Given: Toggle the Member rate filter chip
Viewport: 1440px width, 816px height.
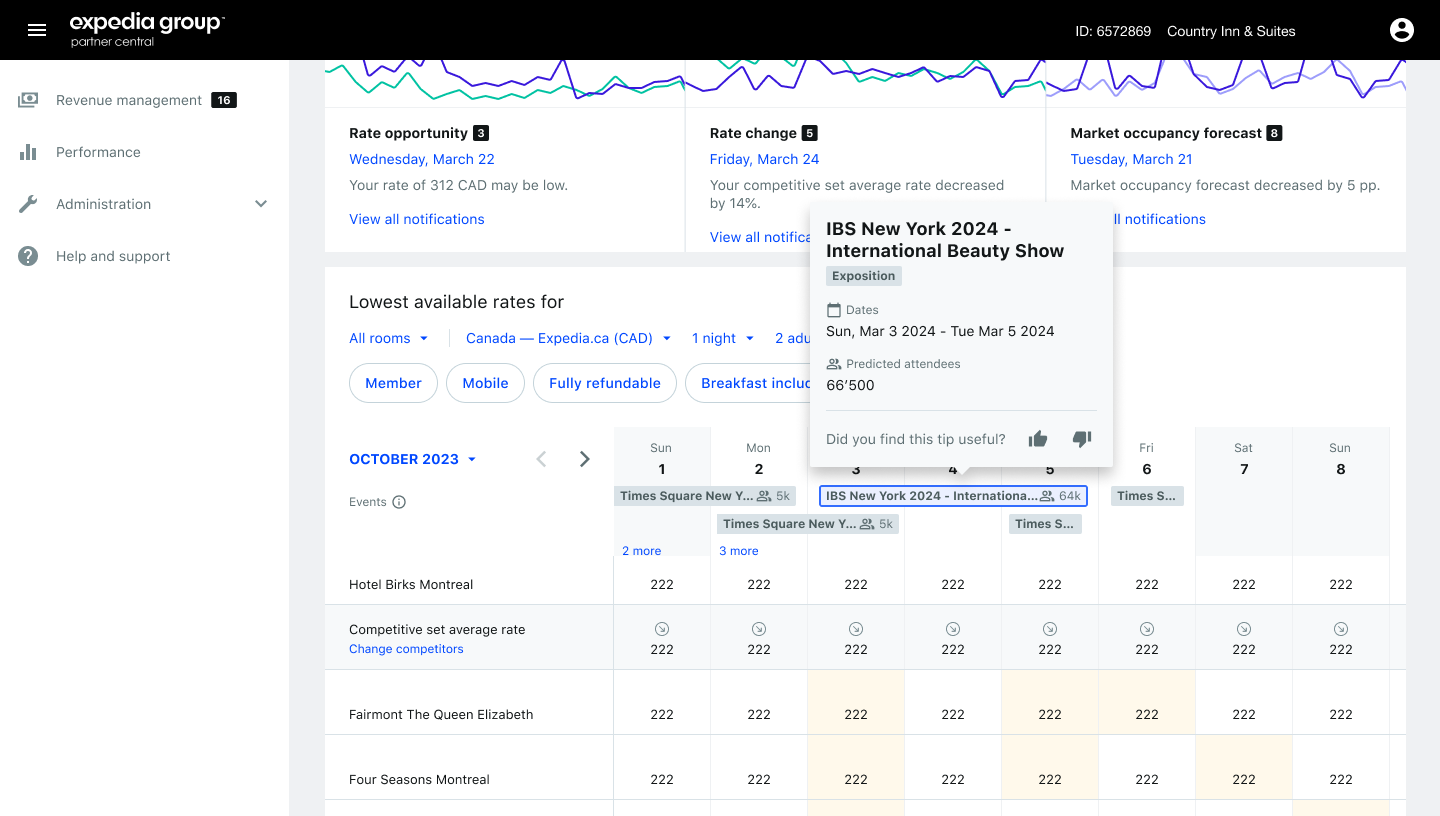Looking at the screenshot, I should (x=393, y=383).
